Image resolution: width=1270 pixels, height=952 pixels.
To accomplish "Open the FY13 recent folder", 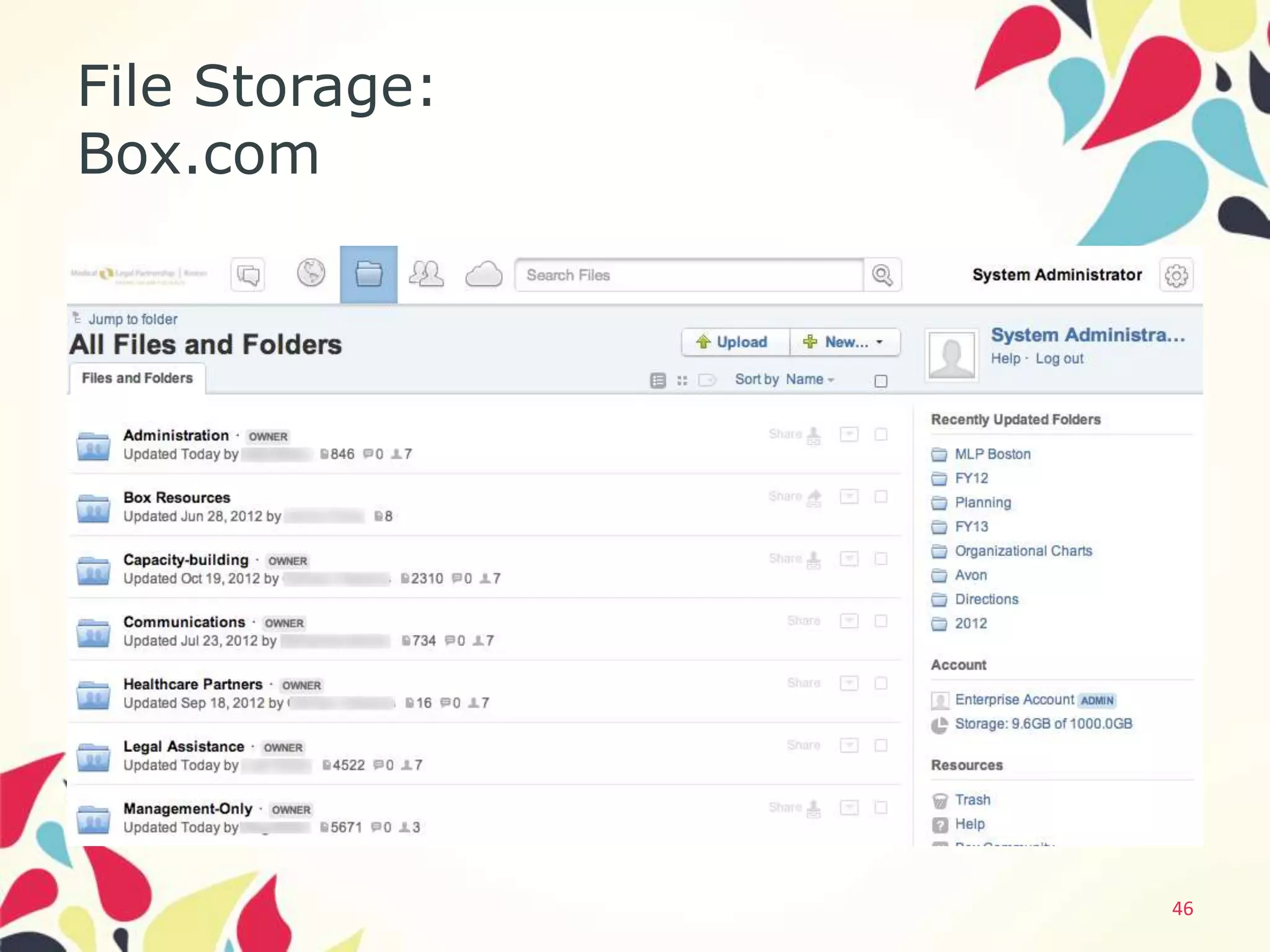I will point(972,527).
